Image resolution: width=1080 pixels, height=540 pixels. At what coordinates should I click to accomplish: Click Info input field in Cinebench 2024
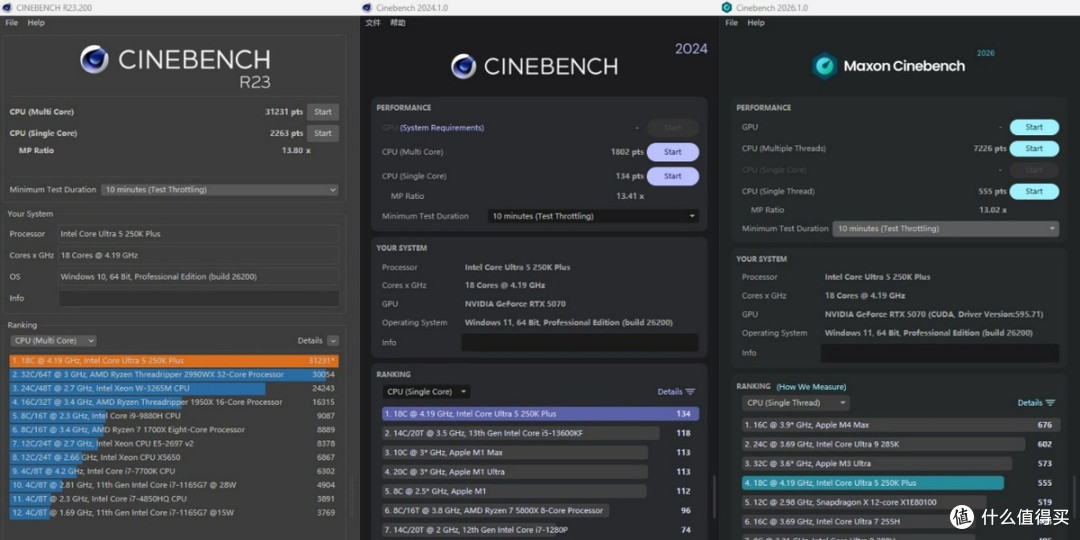tap(580, 342)
